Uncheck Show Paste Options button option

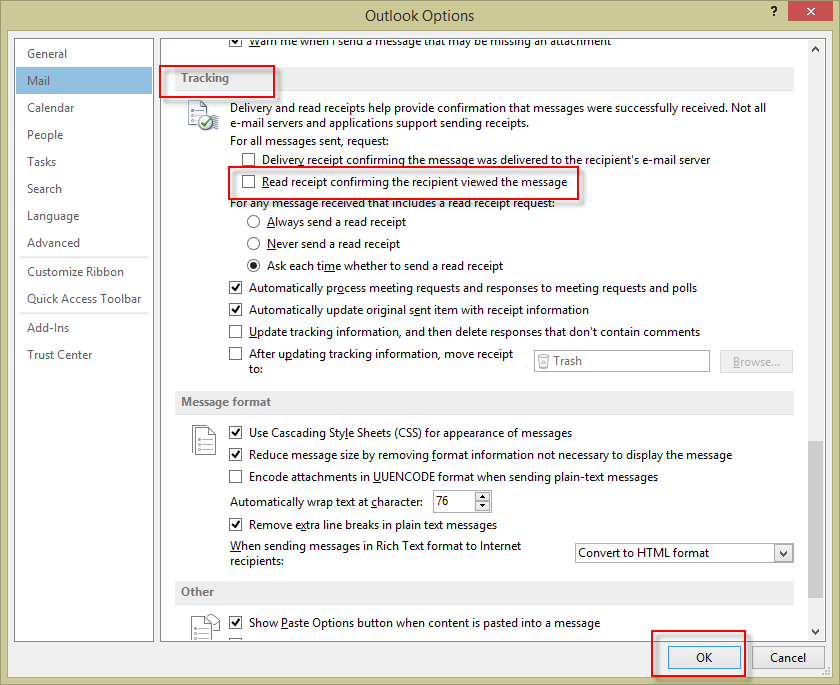[236, 622]
